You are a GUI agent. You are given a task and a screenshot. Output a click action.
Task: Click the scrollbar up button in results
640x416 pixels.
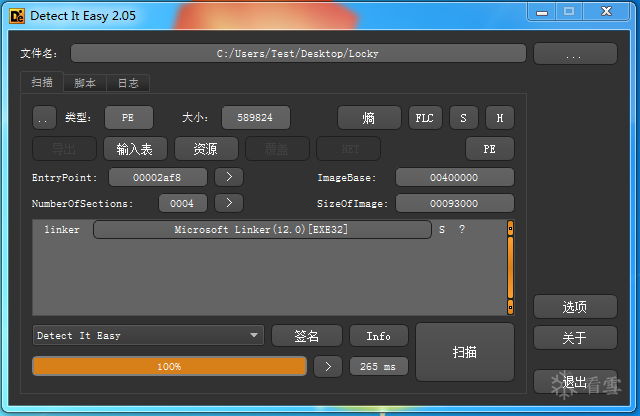pyautogui.click(x=510, y=228)
